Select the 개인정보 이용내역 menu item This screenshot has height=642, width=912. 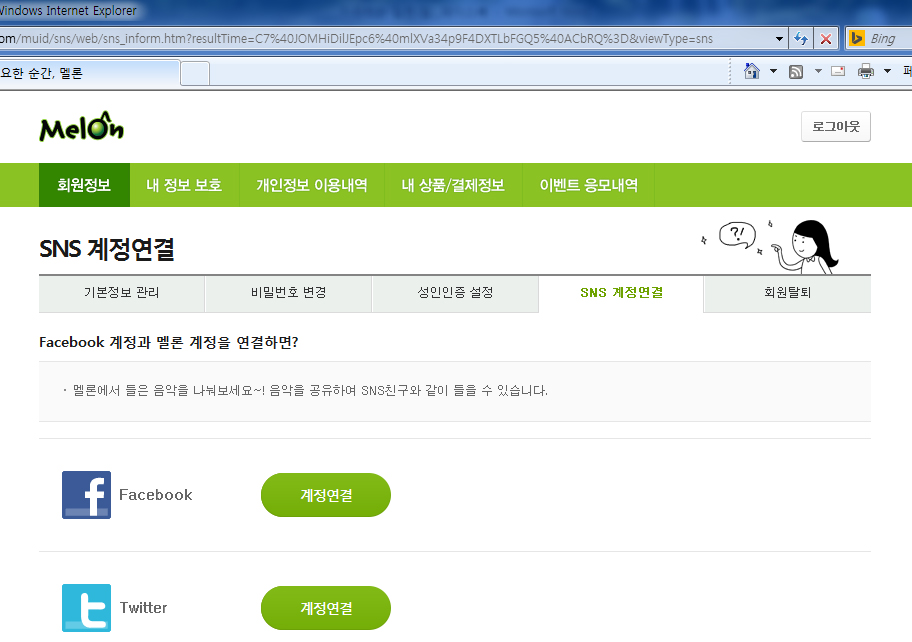(311, 185)
